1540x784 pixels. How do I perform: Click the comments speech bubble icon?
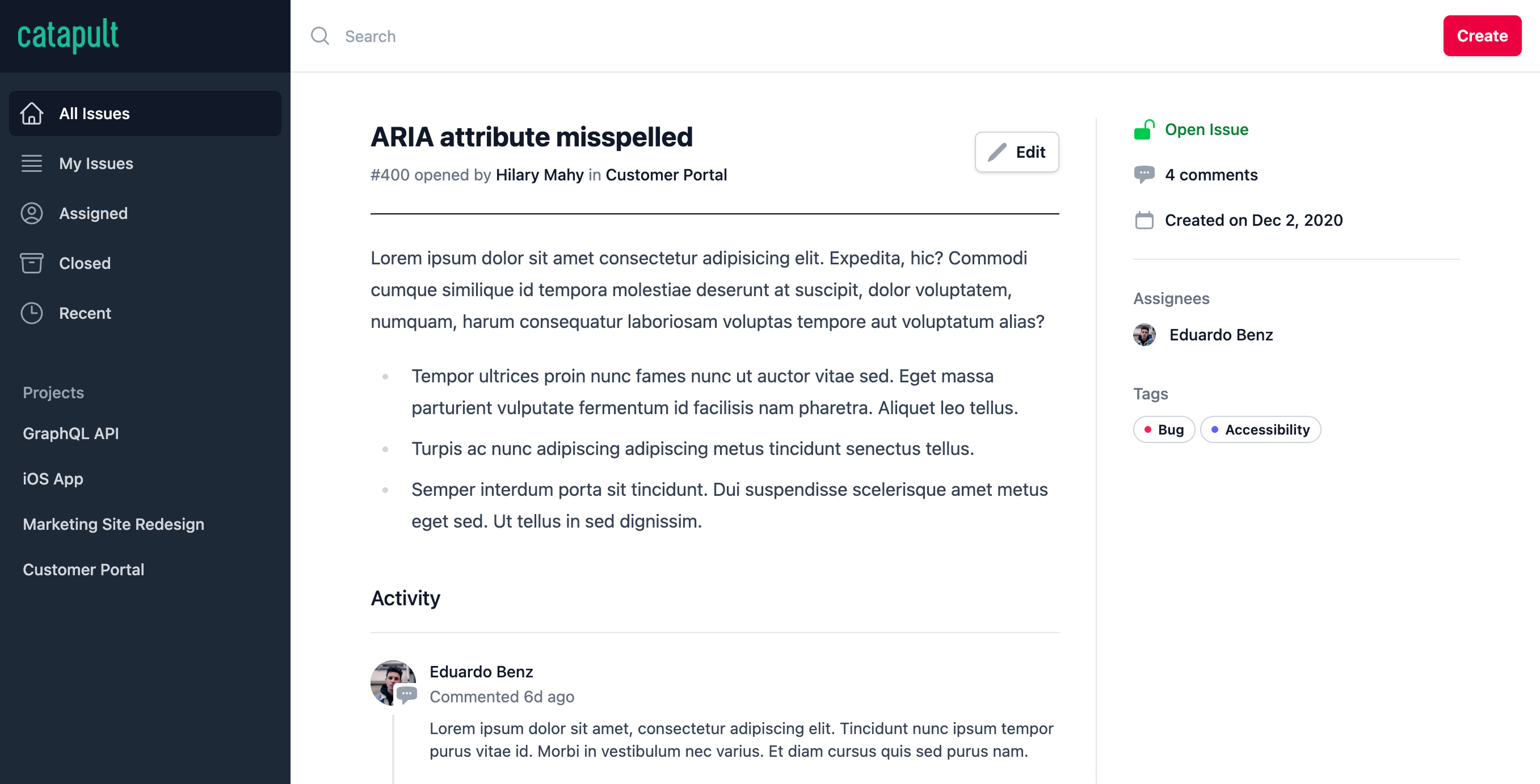tap(1143, 175)
